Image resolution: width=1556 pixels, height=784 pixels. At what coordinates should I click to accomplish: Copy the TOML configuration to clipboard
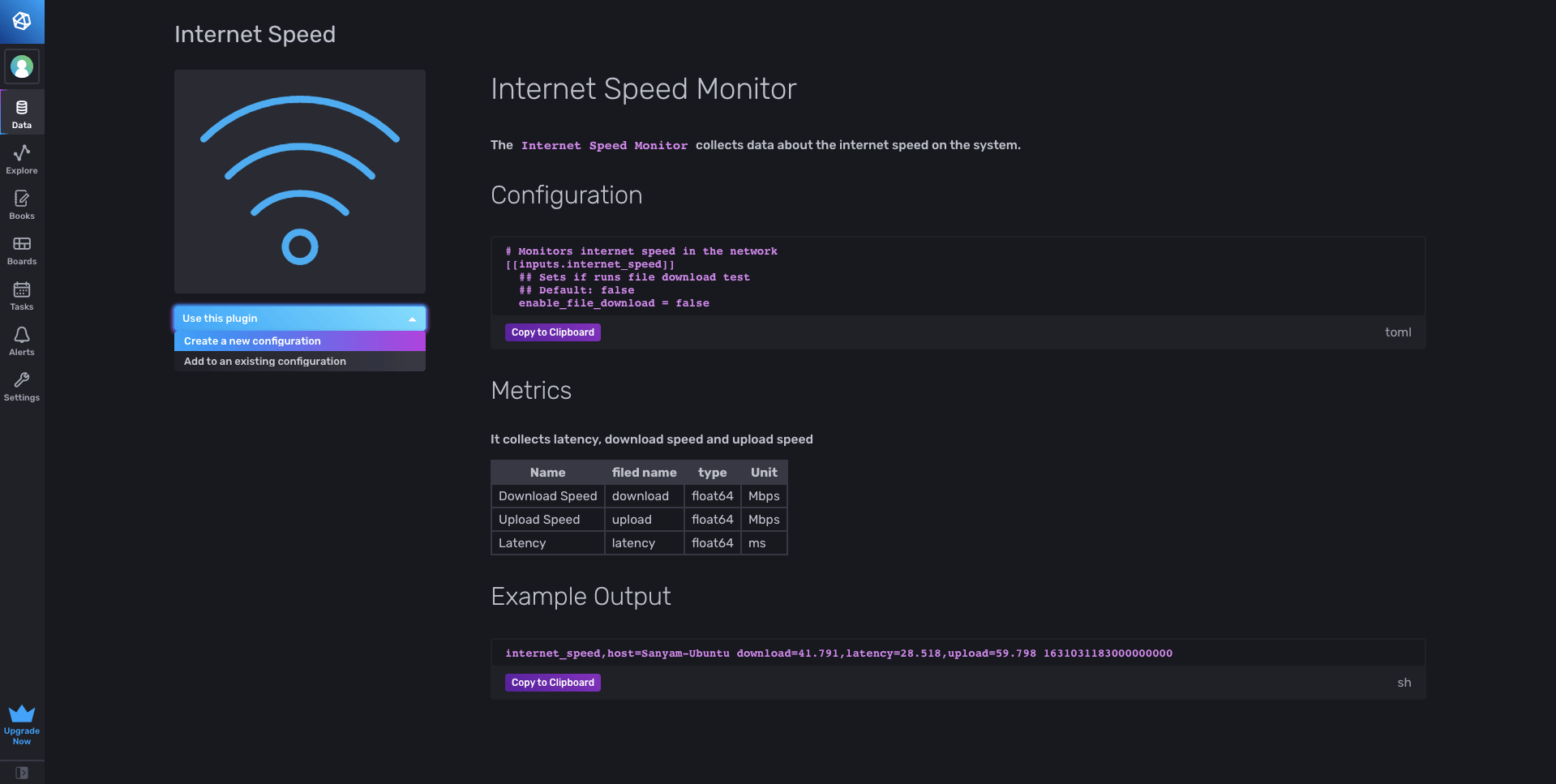(x=552, y=332)
